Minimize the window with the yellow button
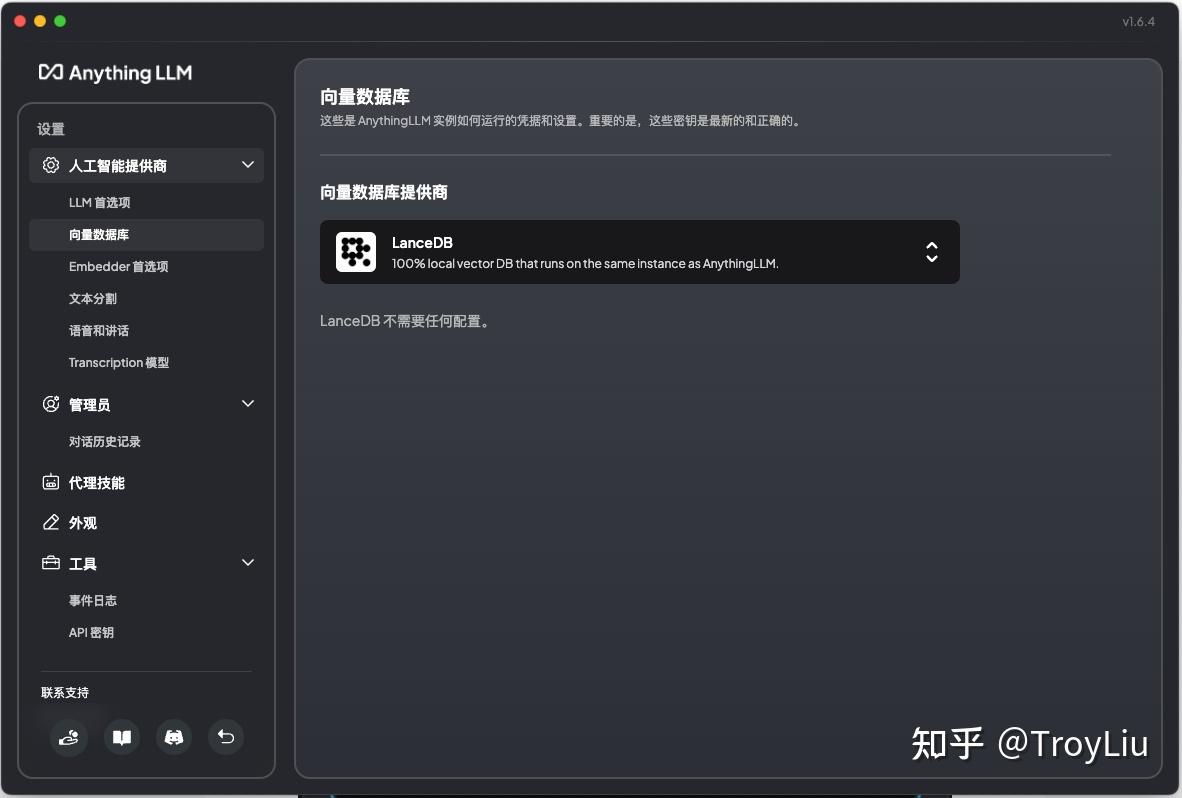The width and height of the screenshot is (1182, 798). pyautogui.click(x=40, y=21)
